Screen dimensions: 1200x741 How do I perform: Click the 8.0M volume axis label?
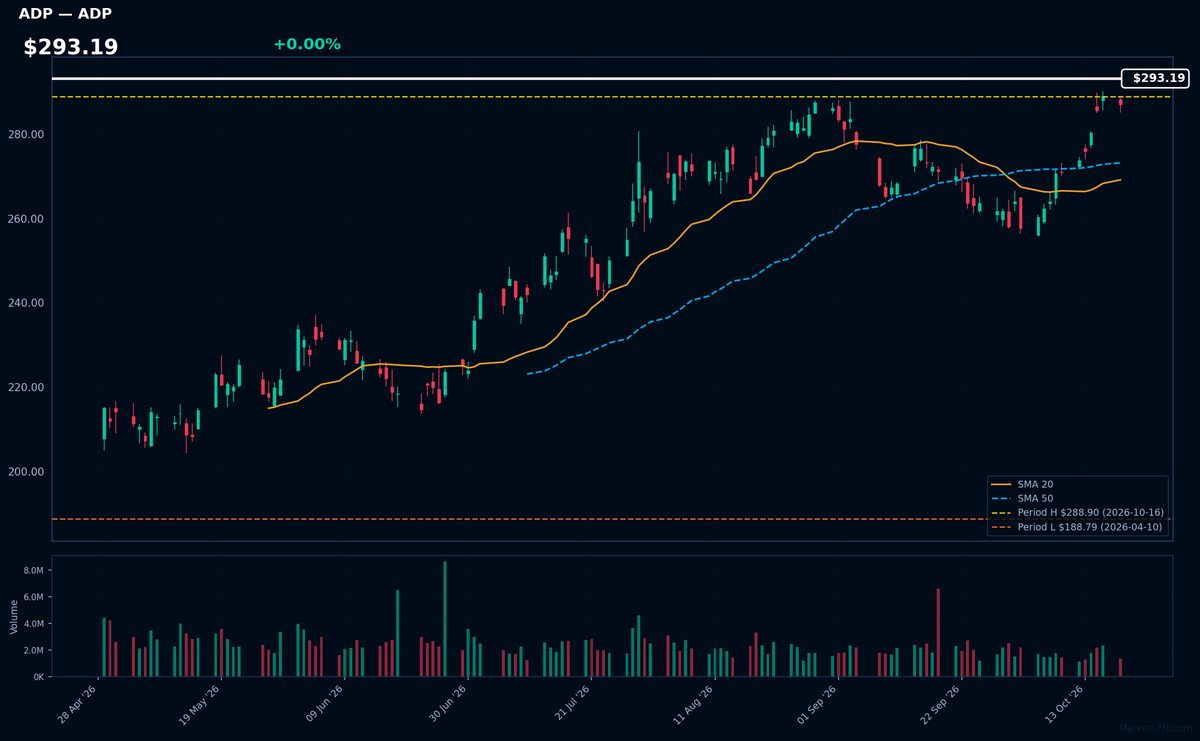(33, 570)
